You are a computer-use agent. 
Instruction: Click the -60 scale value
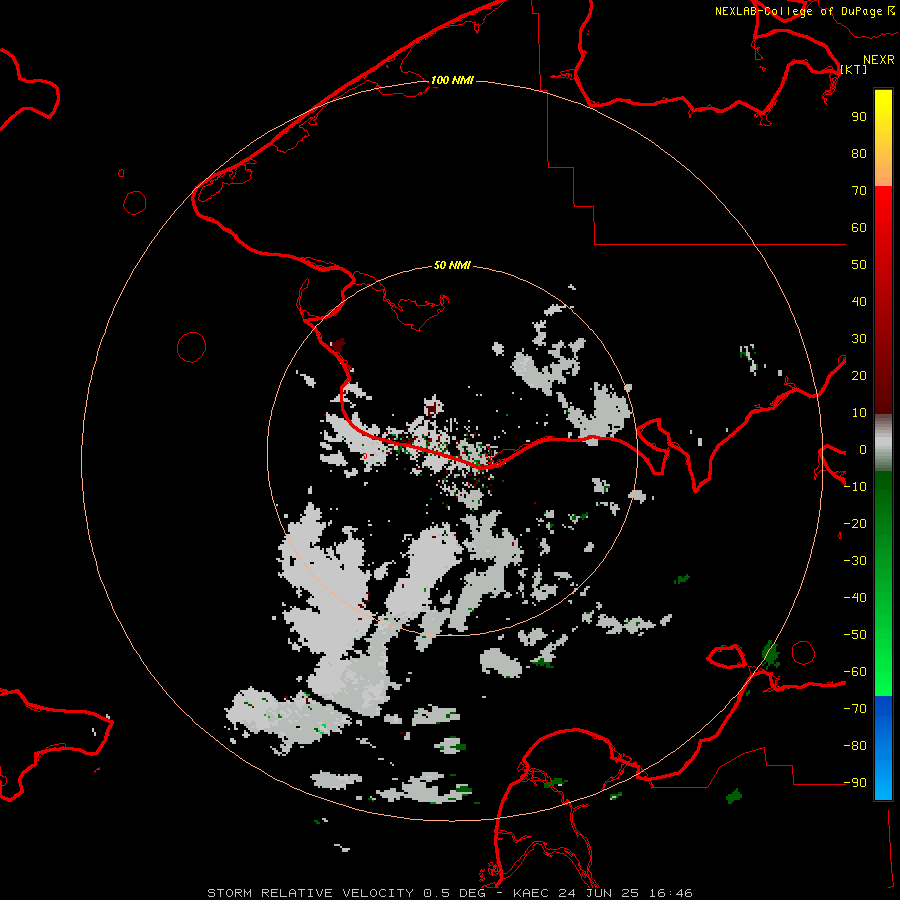[x=855, y=672]
